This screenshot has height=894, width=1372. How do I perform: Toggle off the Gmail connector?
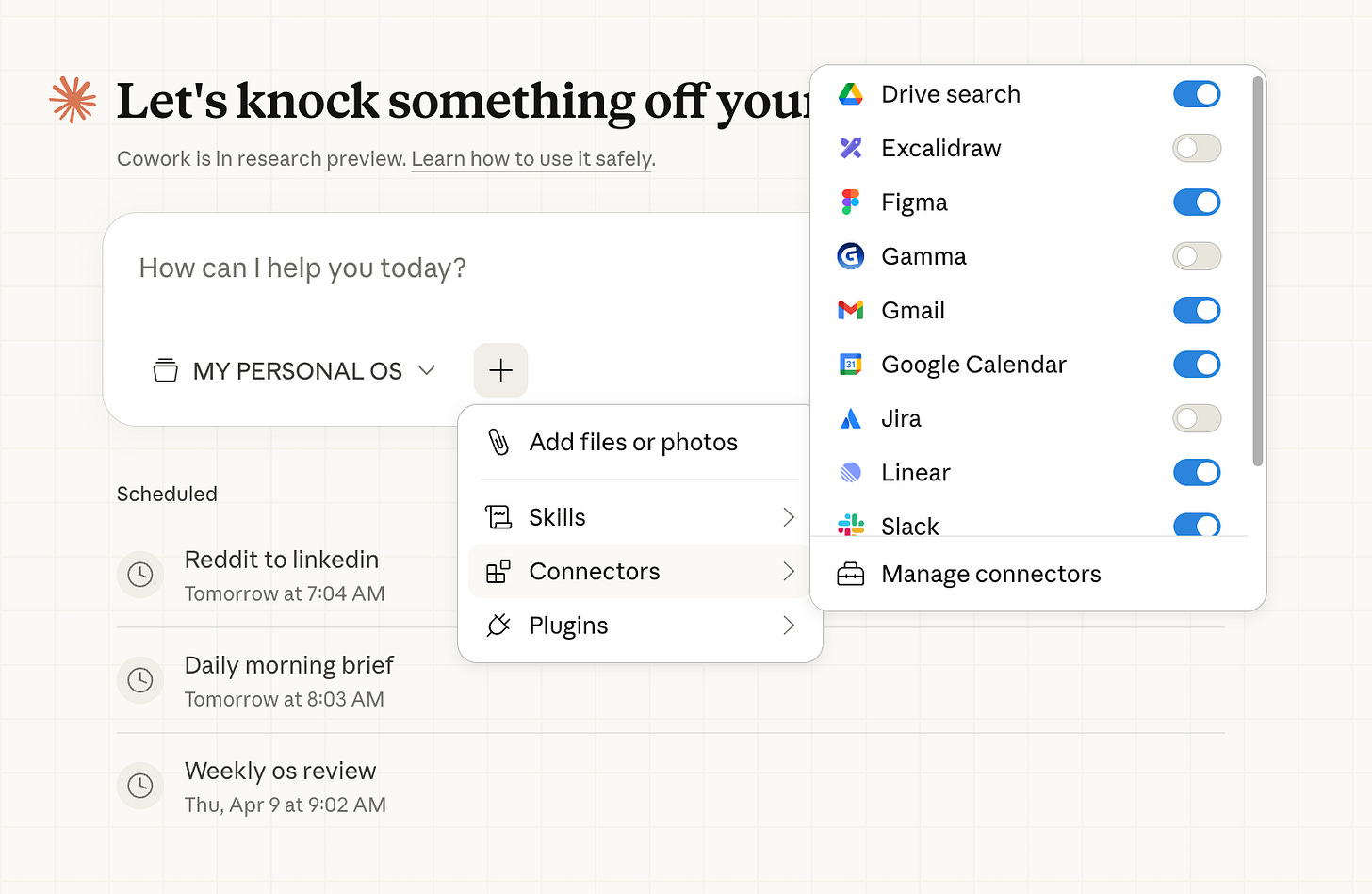(1197, 310)
